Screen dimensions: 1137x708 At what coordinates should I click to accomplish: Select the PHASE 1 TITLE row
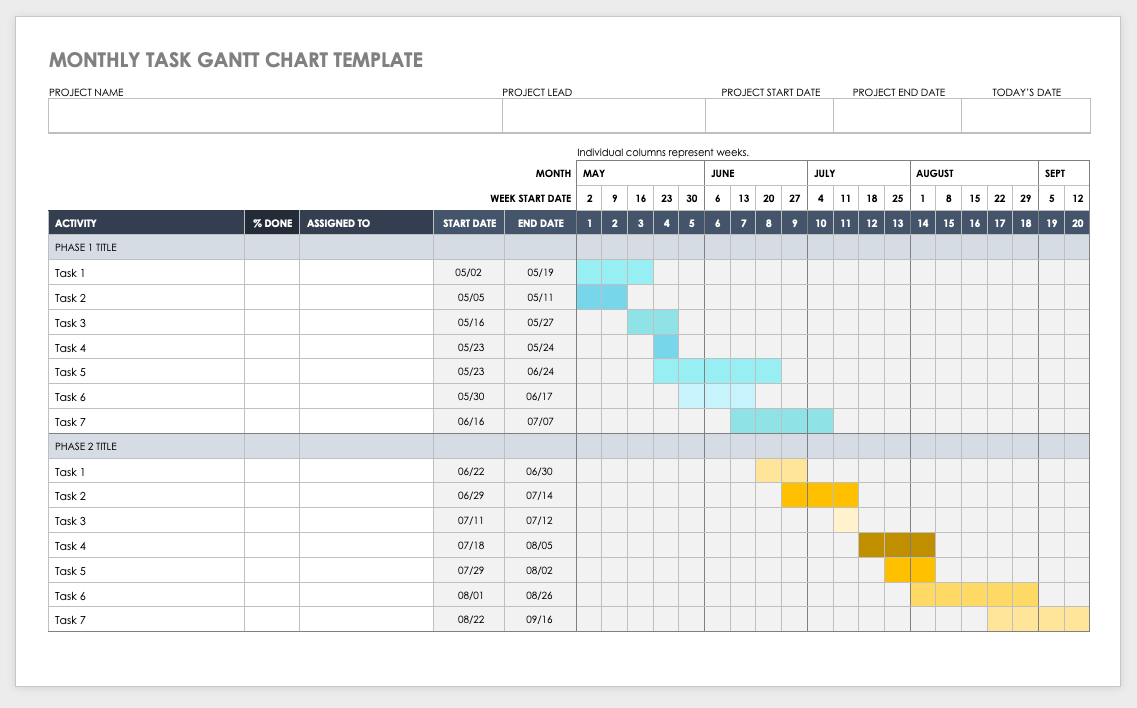point(145,247)
